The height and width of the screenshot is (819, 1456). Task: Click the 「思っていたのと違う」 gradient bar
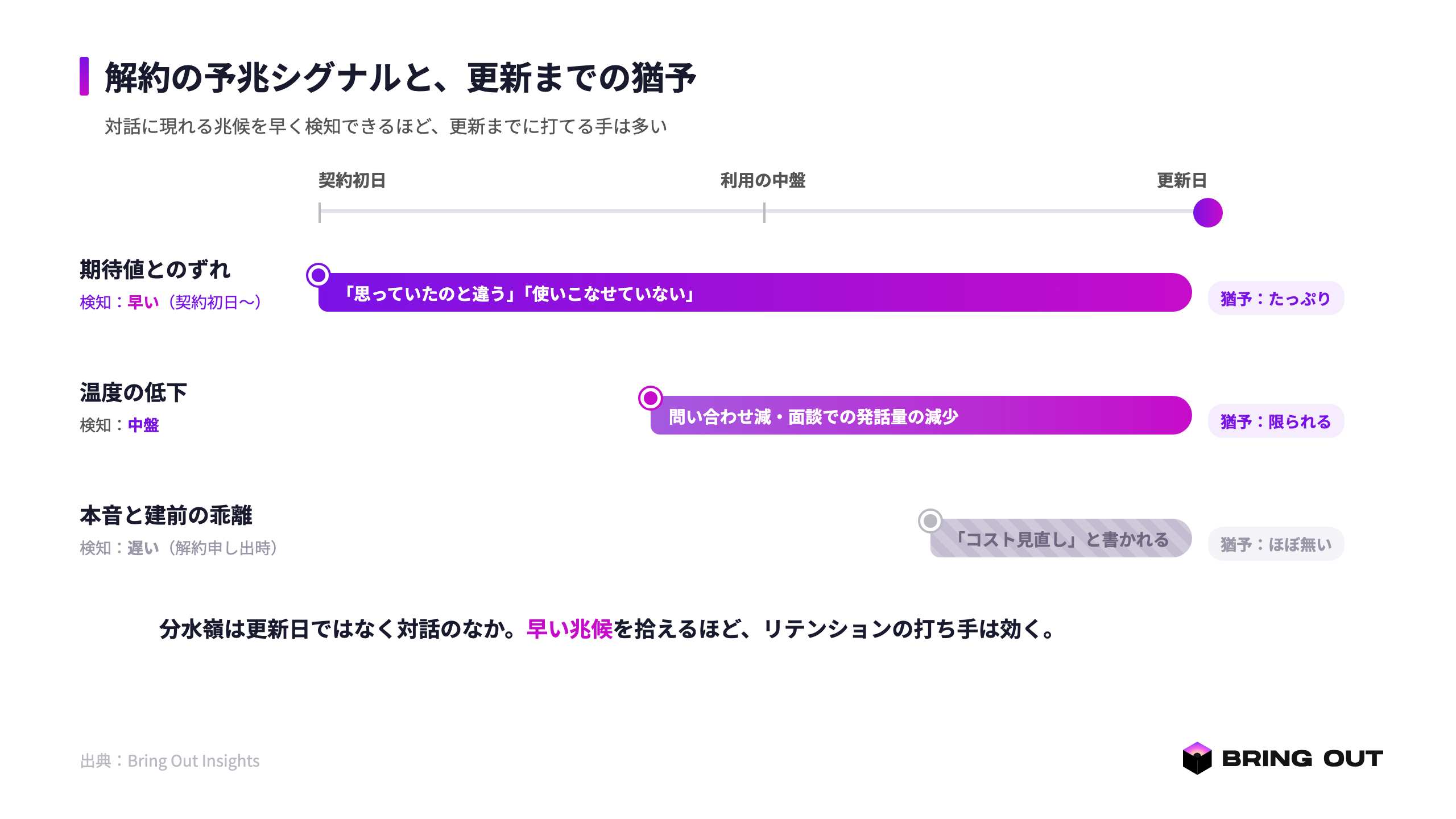click(x=755, y=292)
